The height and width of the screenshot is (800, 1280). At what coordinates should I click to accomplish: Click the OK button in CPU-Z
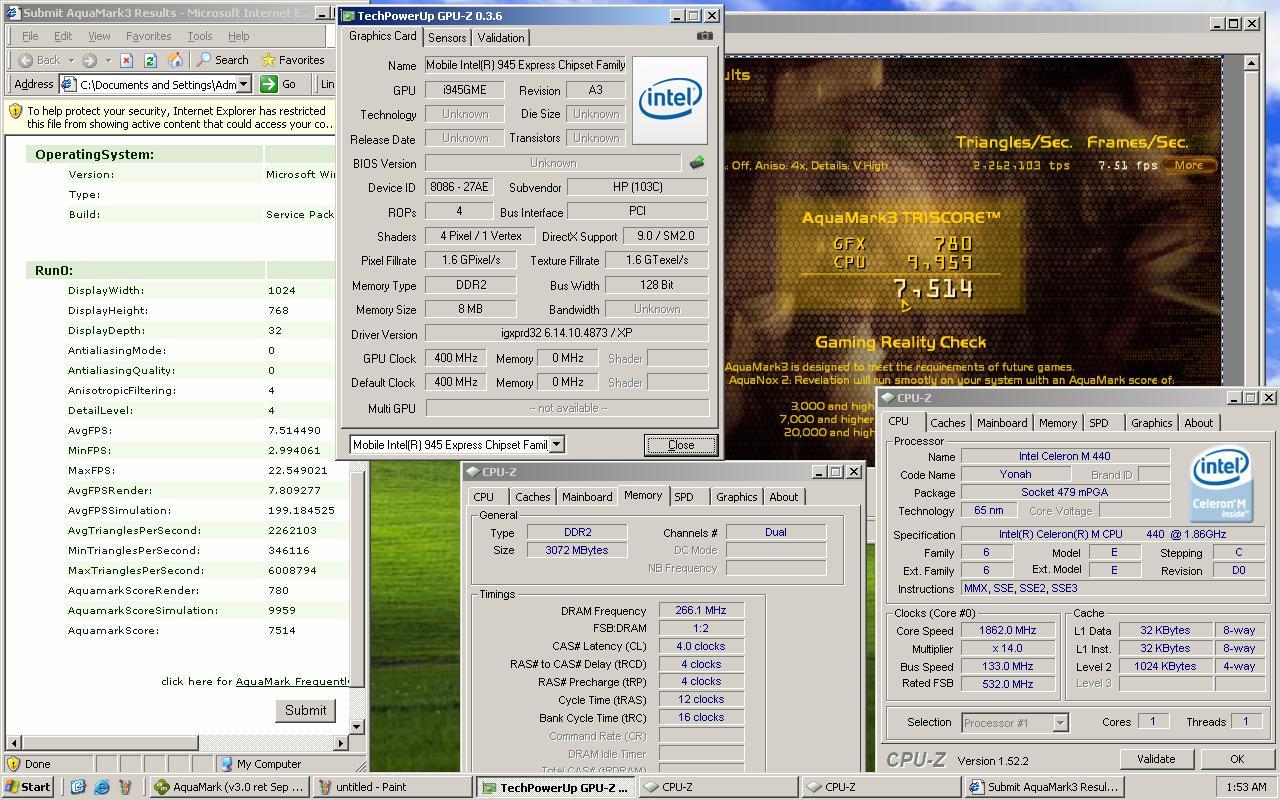[1237, 759]
